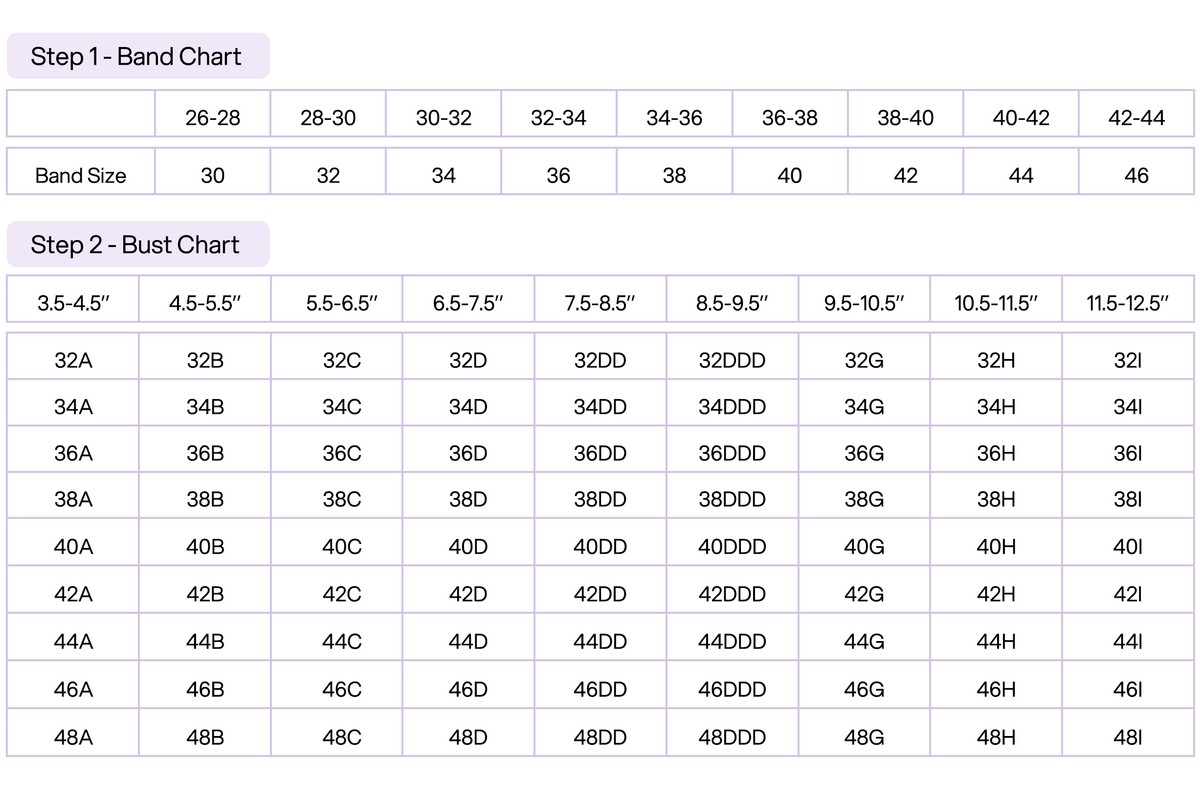The width and height of the screenshot is (1200, 807).
Task: Click band size 38 cell
Action: tap(675, 175)
